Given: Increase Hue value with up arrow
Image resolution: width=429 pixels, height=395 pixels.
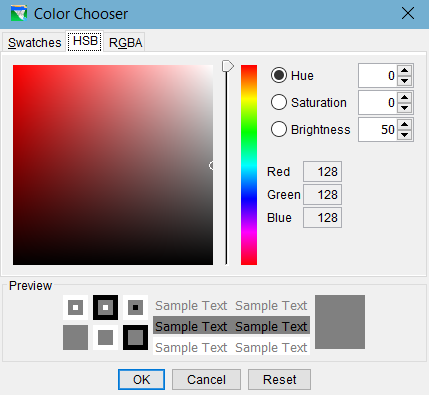Looking at the screenshot, I should [405, 70].
